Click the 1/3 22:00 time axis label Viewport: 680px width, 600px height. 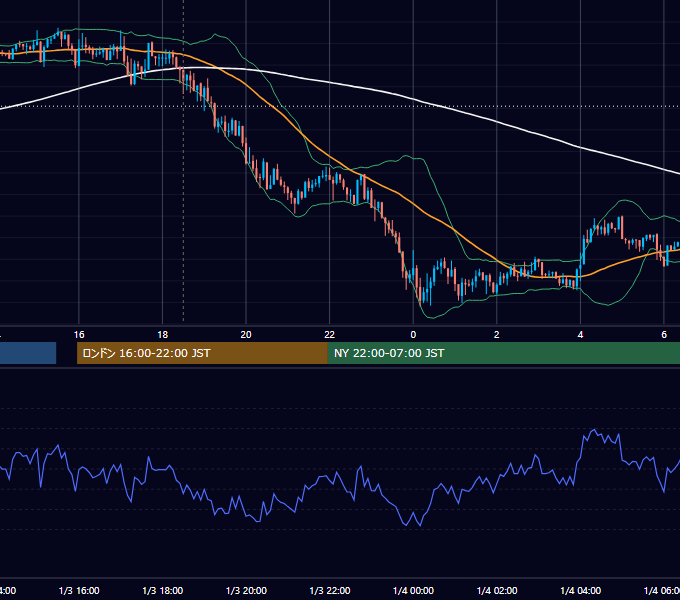330,590
